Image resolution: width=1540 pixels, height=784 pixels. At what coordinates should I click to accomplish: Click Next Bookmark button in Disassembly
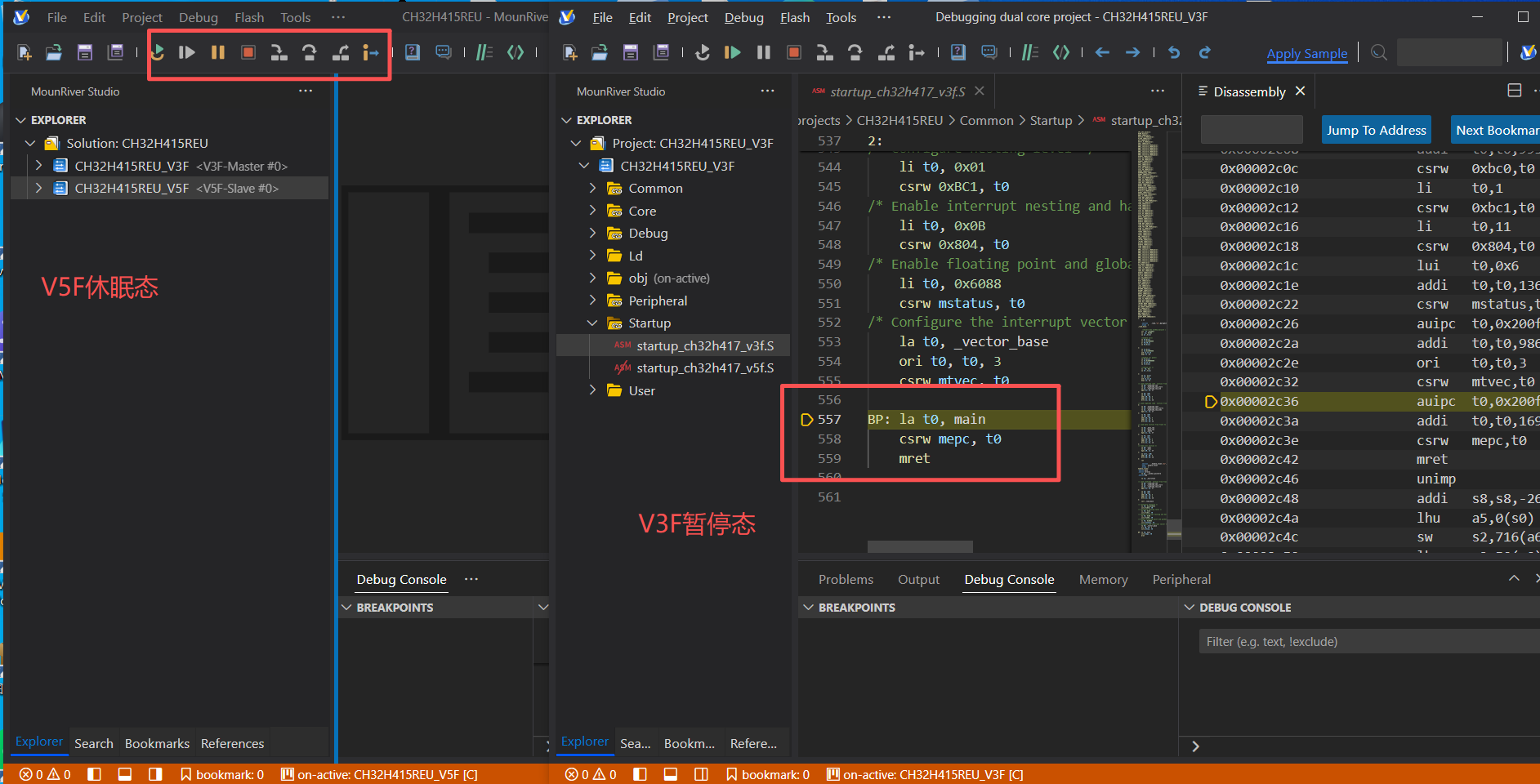coord(1495,130)
